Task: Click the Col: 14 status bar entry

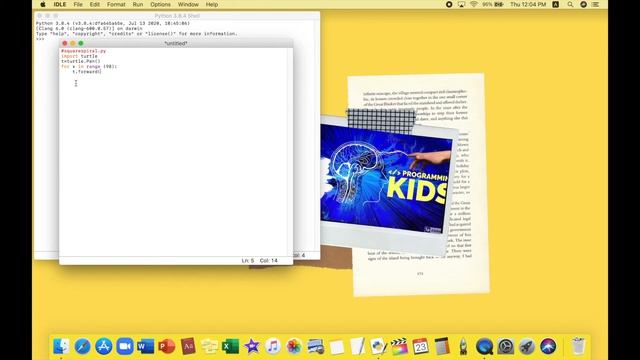Action: [x=269, y=260]
